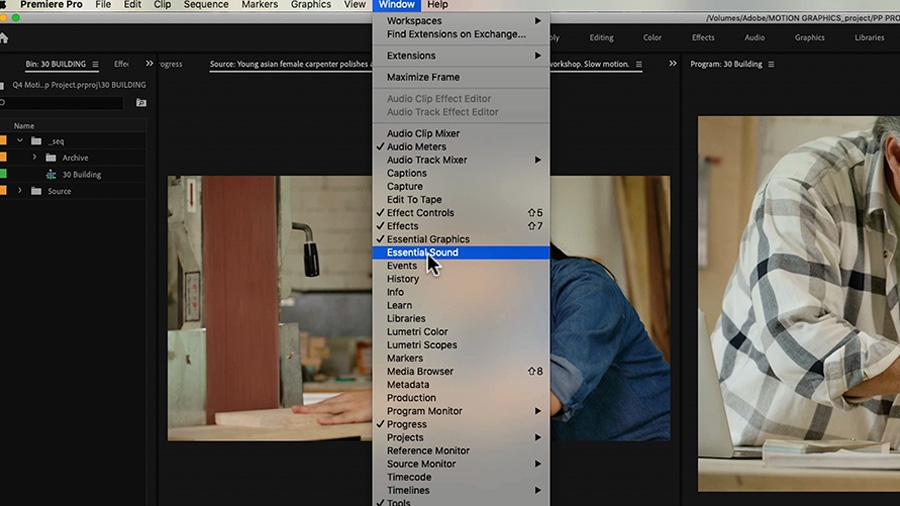Open the Extensions submenu
The image size is (900, 506).
(461, 56)
